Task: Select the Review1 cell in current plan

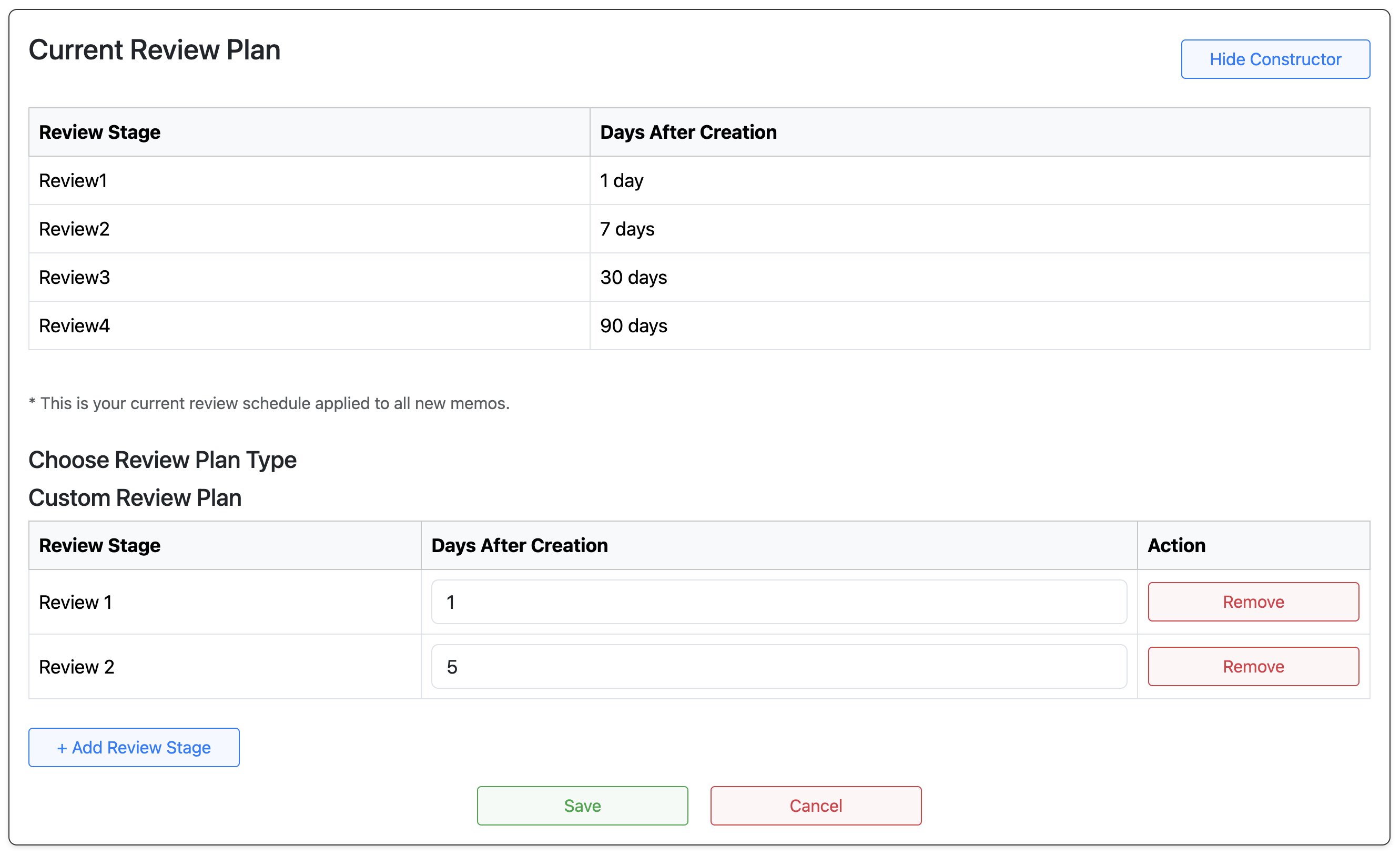Action: click(310, 181)
